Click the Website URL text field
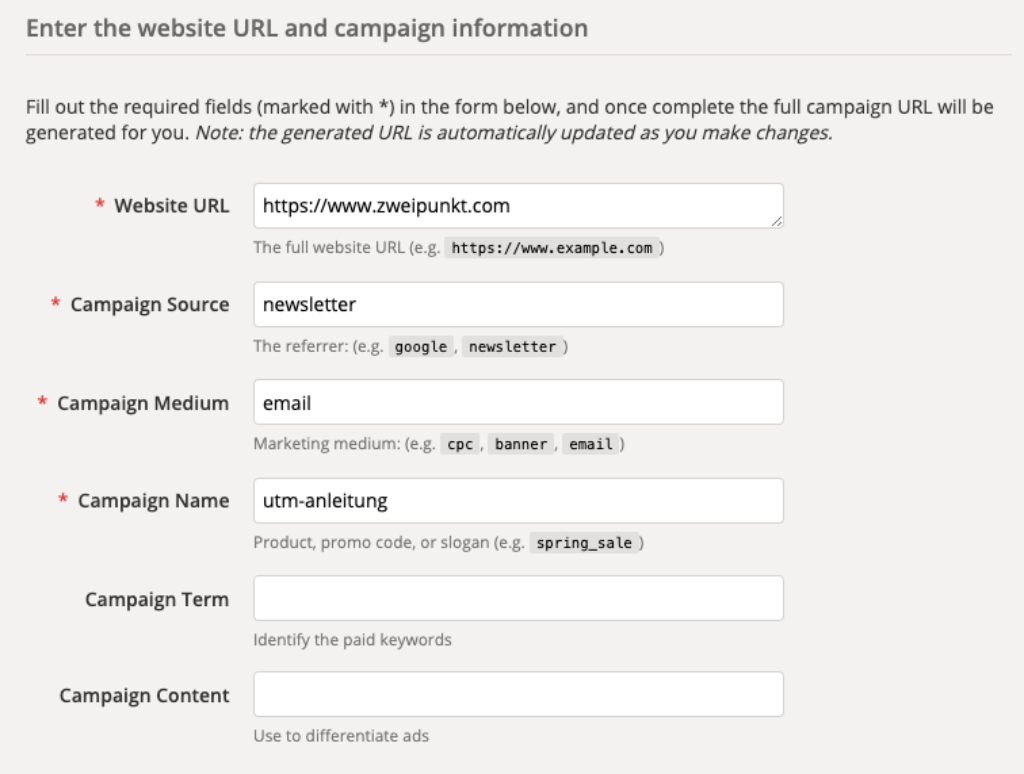This screenshot has width=1024, height=774. [518, 206]
